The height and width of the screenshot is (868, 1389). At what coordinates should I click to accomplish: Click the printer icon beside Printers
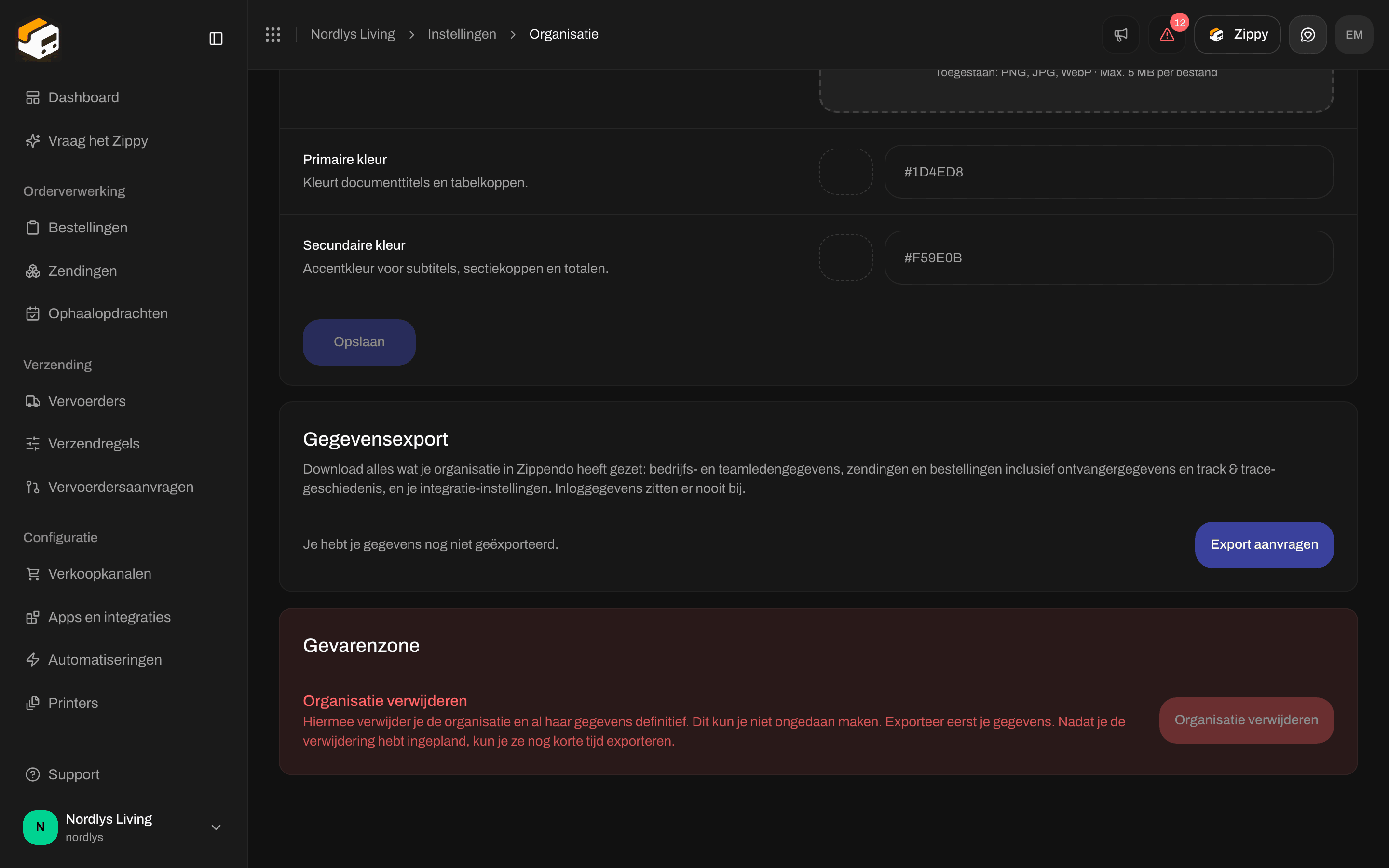click(33, 703)
